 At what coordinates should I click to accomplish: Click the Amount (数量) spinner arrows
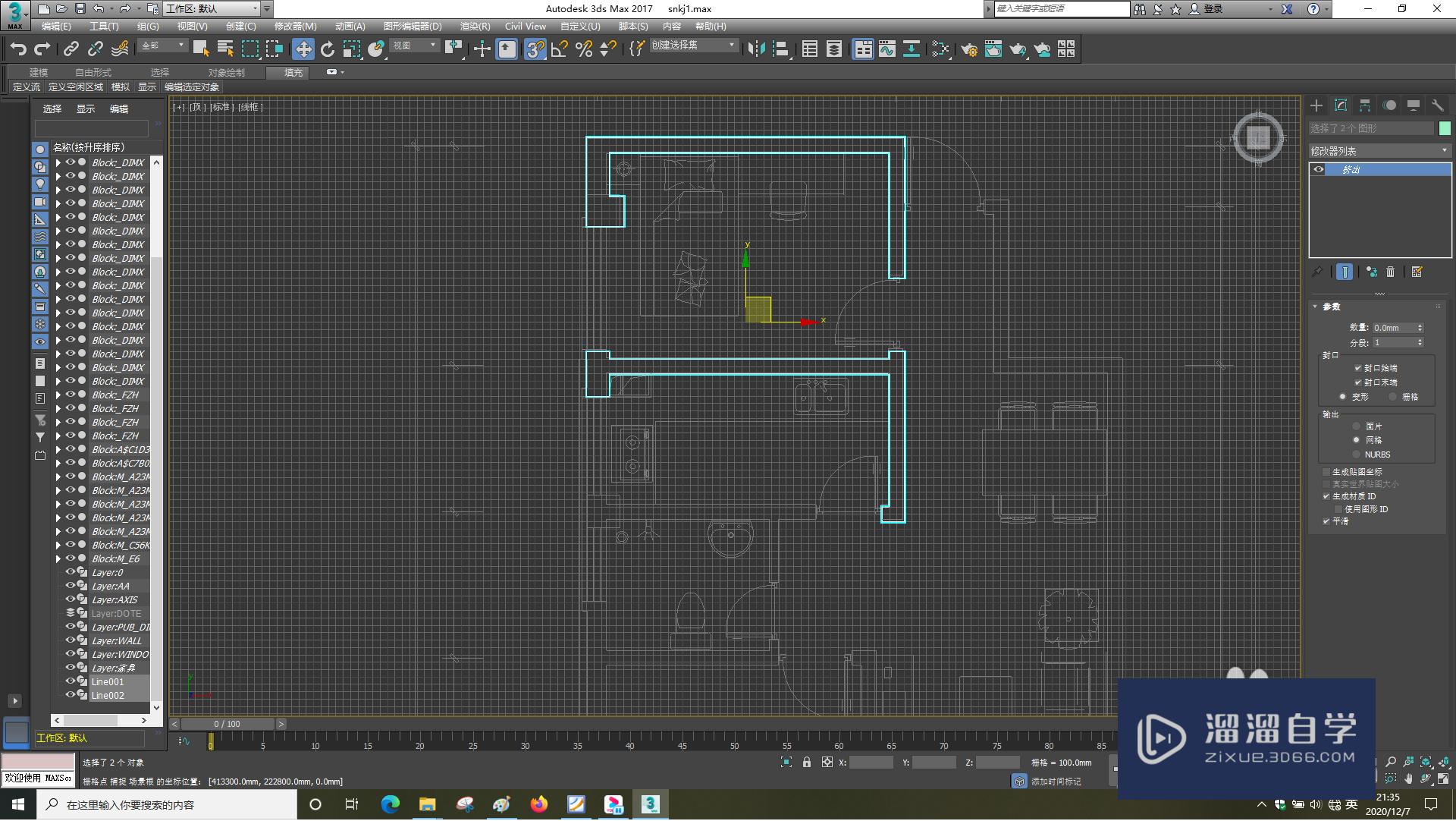coord(1420,328)
